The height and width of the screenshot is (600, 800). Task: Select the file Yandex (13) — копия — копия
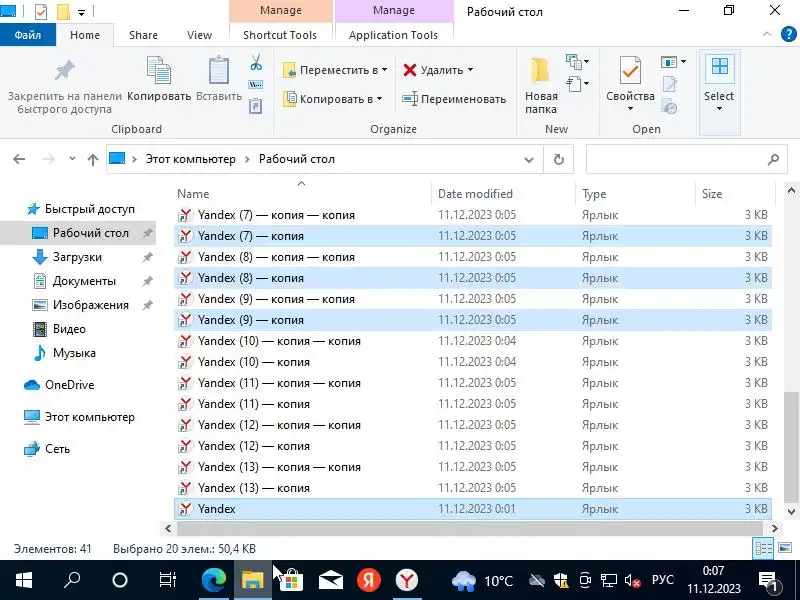(472, 467)
